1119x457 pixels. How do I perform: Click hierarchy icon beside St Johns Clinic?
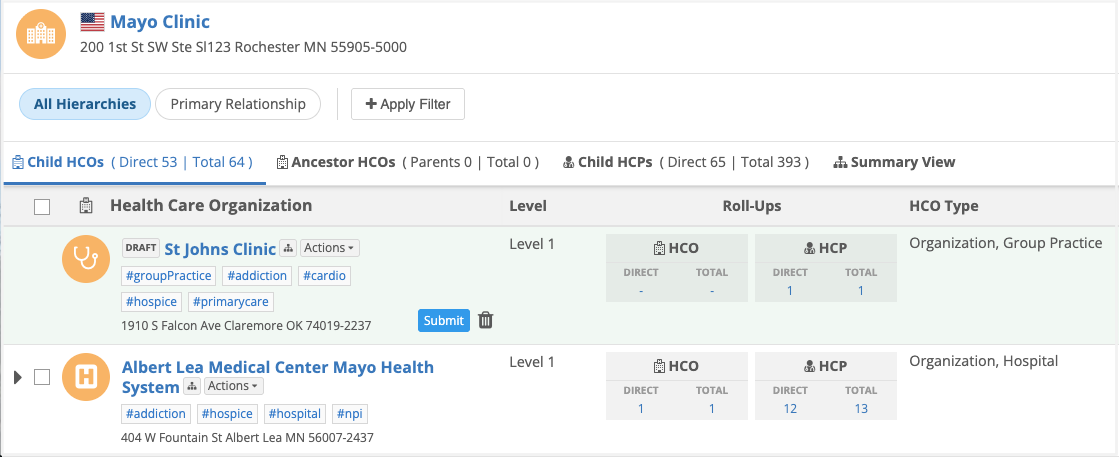coord(288,248)
